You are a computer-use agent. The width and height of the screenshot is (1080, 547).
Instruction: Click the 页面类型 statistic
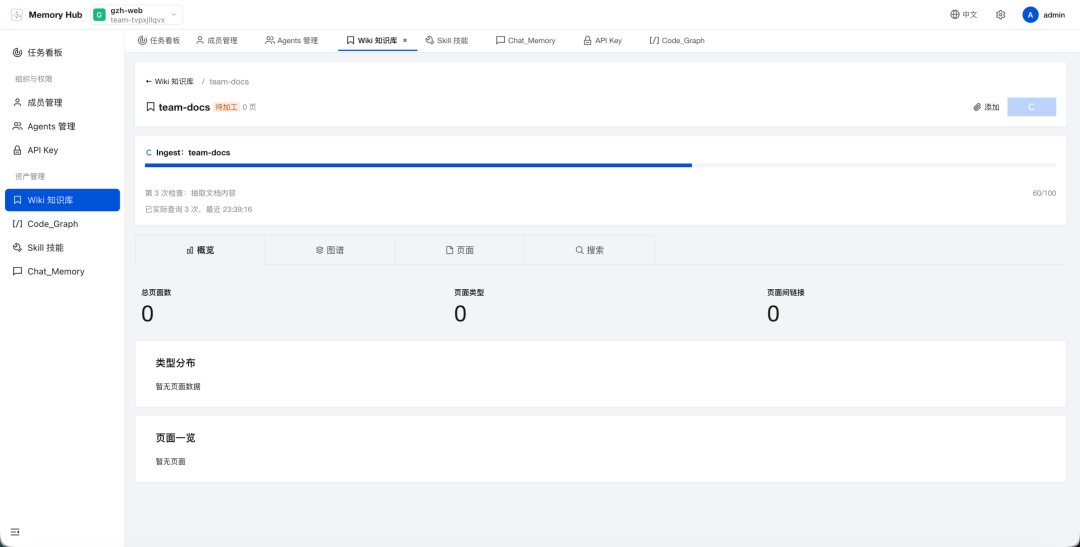469,306
